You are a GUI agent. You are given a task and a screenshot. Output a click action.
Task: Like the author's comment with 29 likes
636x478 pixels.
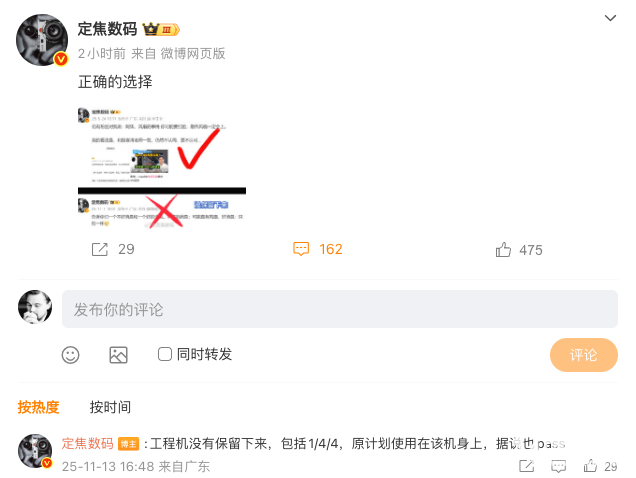[590, 466]
